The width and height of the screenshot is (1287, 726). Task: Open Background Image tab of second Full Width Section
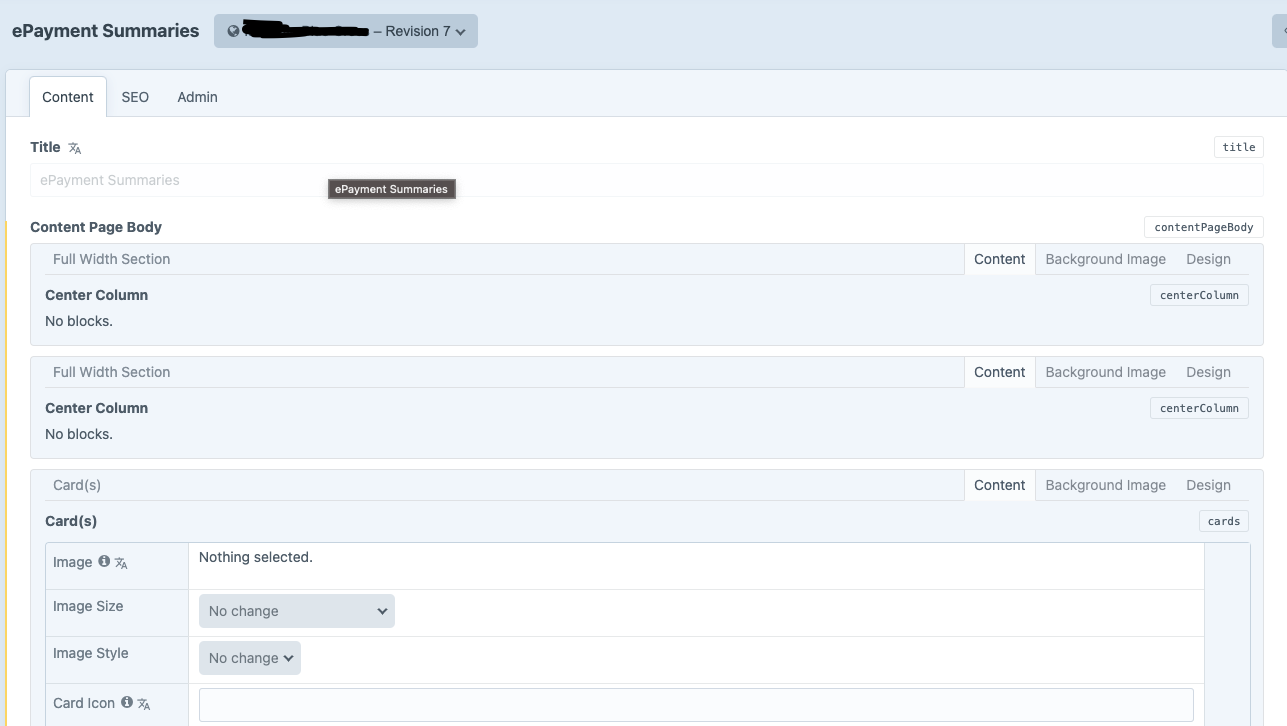point(1105,372)
